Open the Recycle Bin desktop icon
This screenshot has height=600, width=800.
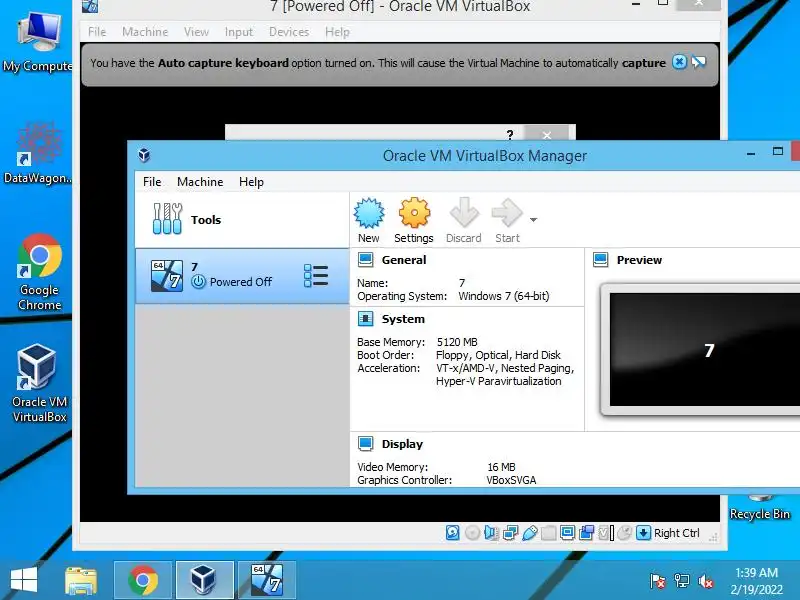coord(760,508)
